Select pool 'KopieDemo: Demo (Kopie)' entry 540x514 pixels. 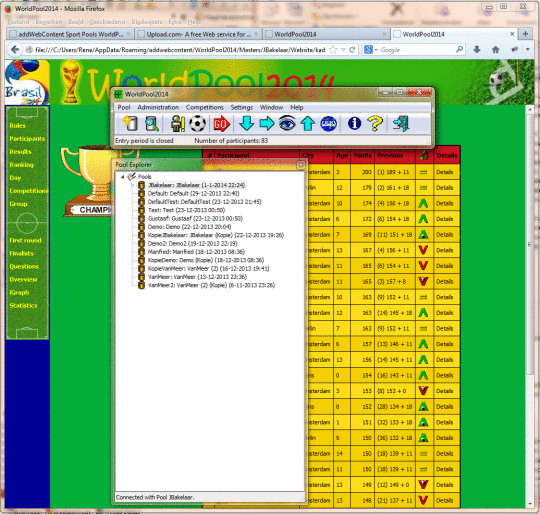[206, 260]
